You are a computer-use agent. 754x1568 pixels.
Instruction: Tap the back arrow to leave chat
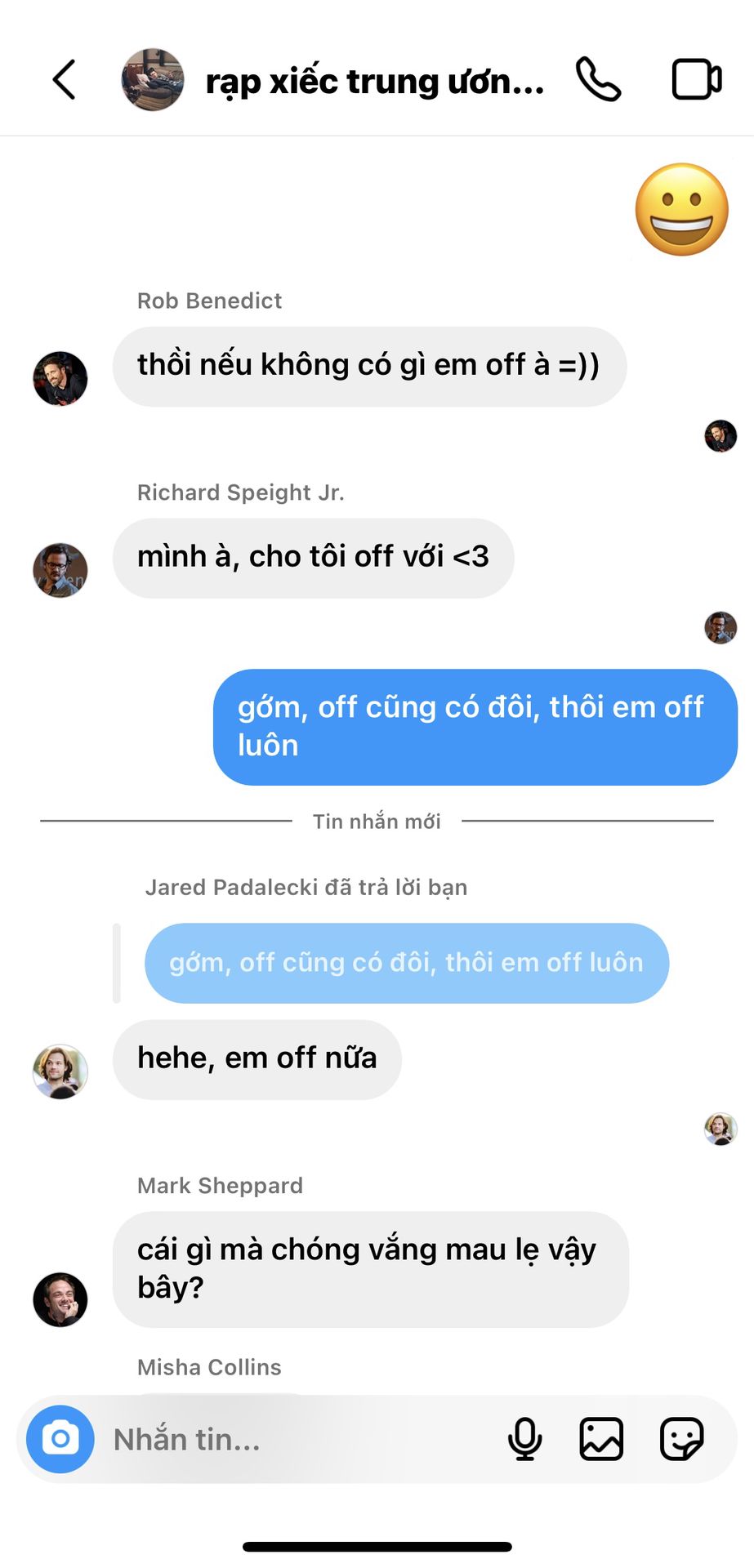pyautogui.click(x=64, y=80)
